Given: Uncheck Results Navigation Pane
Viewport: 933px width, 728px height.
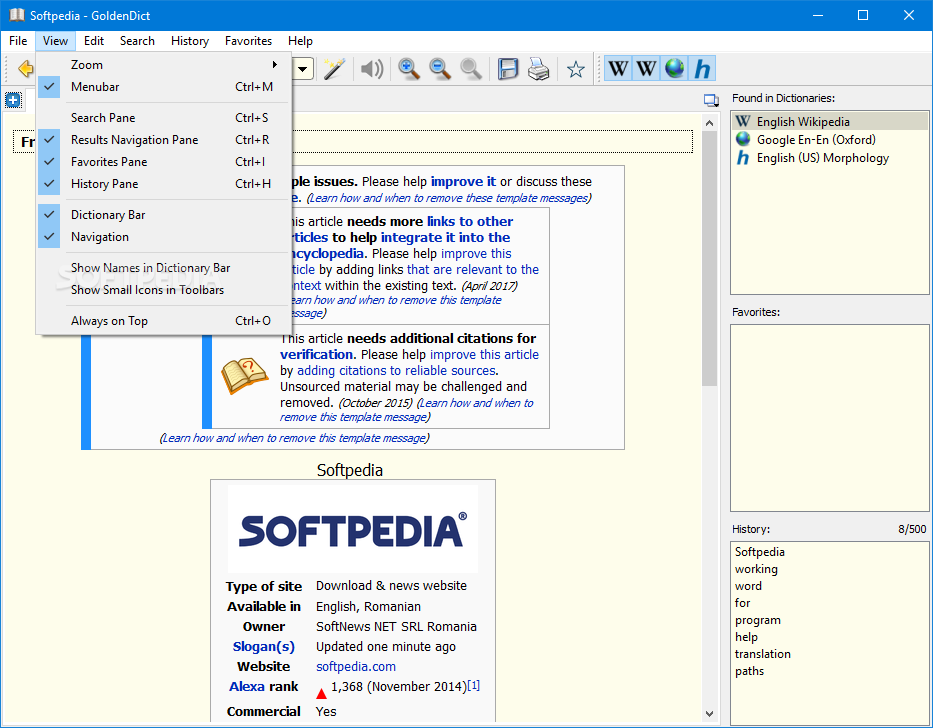Looking at the screenshot, I should pyautogui.click(x=164, y=140).
